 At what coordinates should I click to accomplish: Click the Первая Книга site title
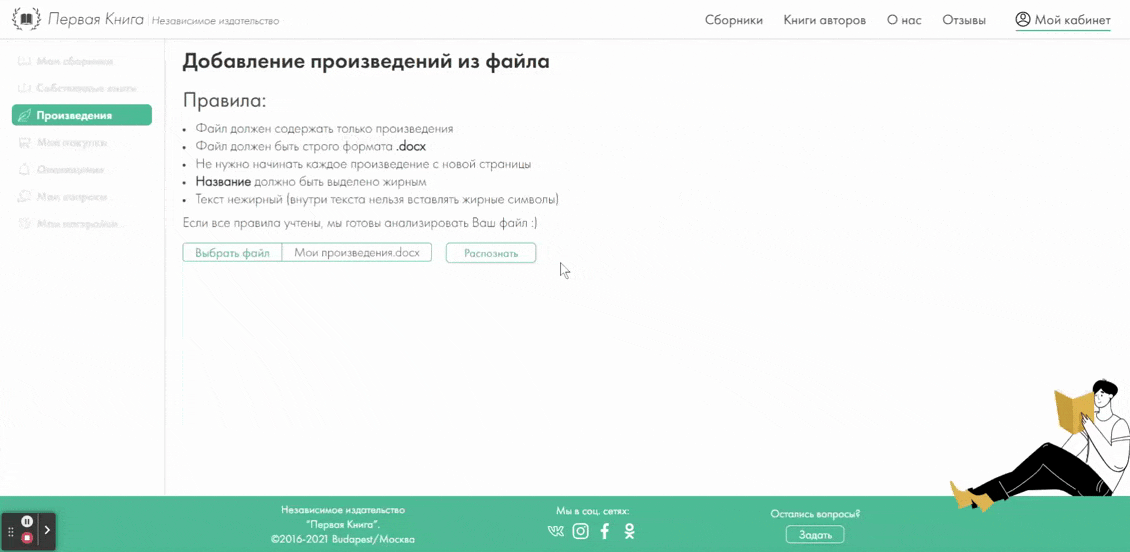click(x=97, y=19)
